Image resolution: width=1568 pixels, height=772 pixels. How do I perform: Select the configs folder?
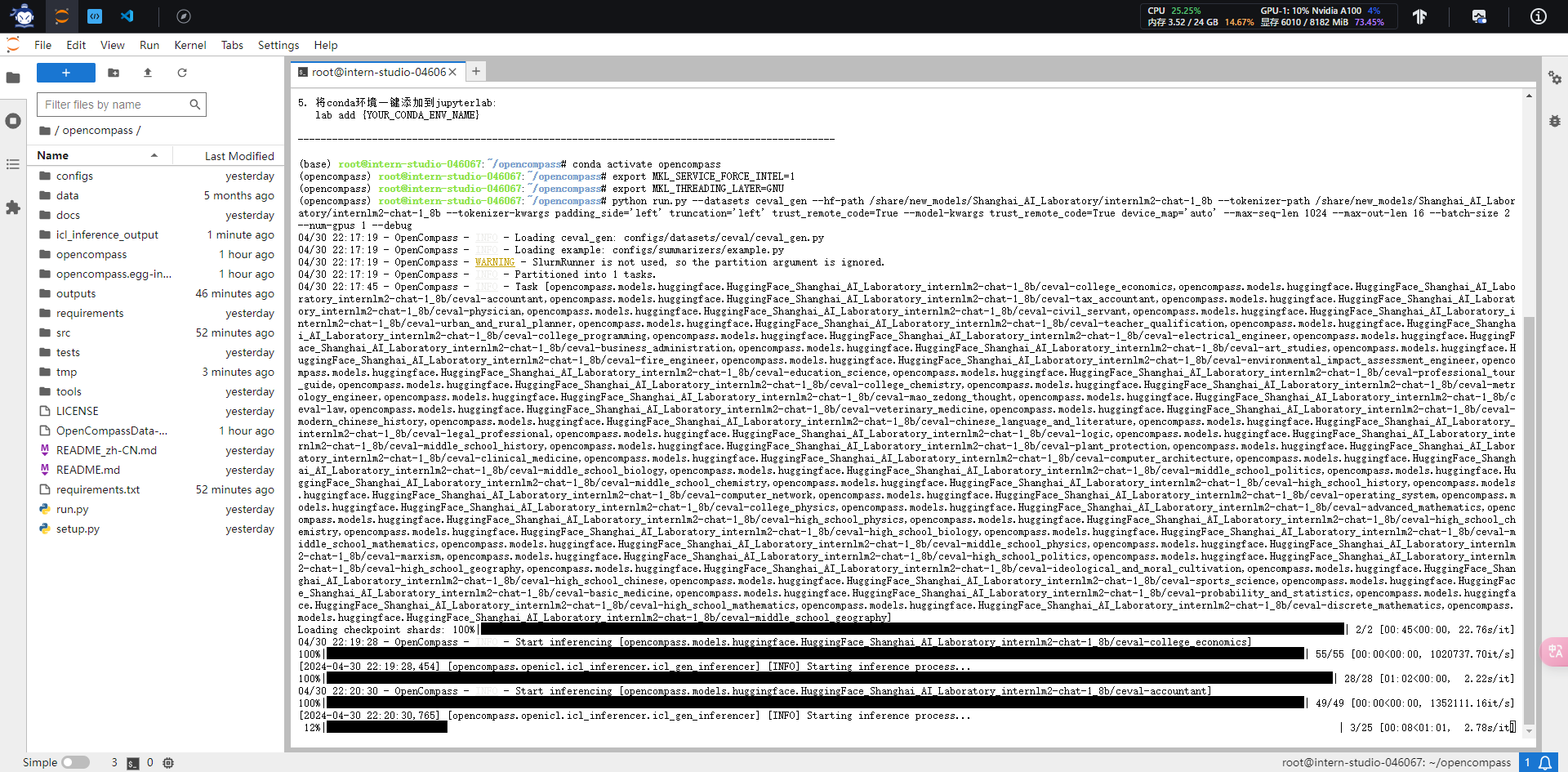tap(157, 176)
